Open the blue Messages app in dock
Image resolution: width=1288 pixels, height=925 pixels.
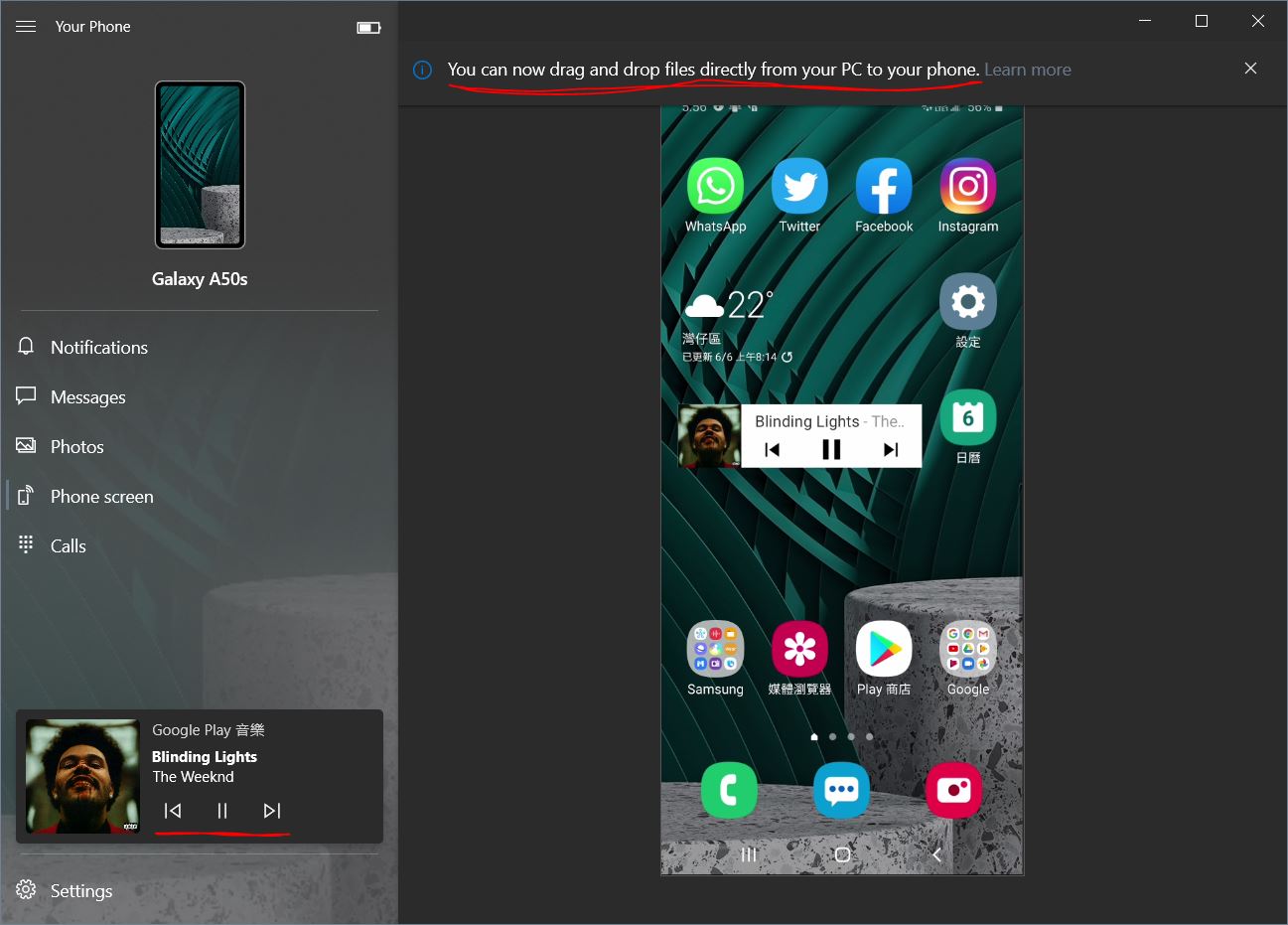841,790
